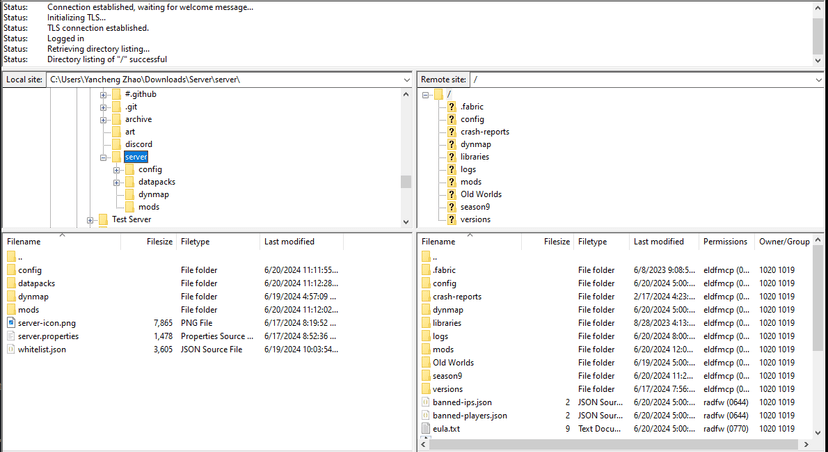Screen dimensions: 828x452
Task: Select the server.properties file icon
Action: 11,336
